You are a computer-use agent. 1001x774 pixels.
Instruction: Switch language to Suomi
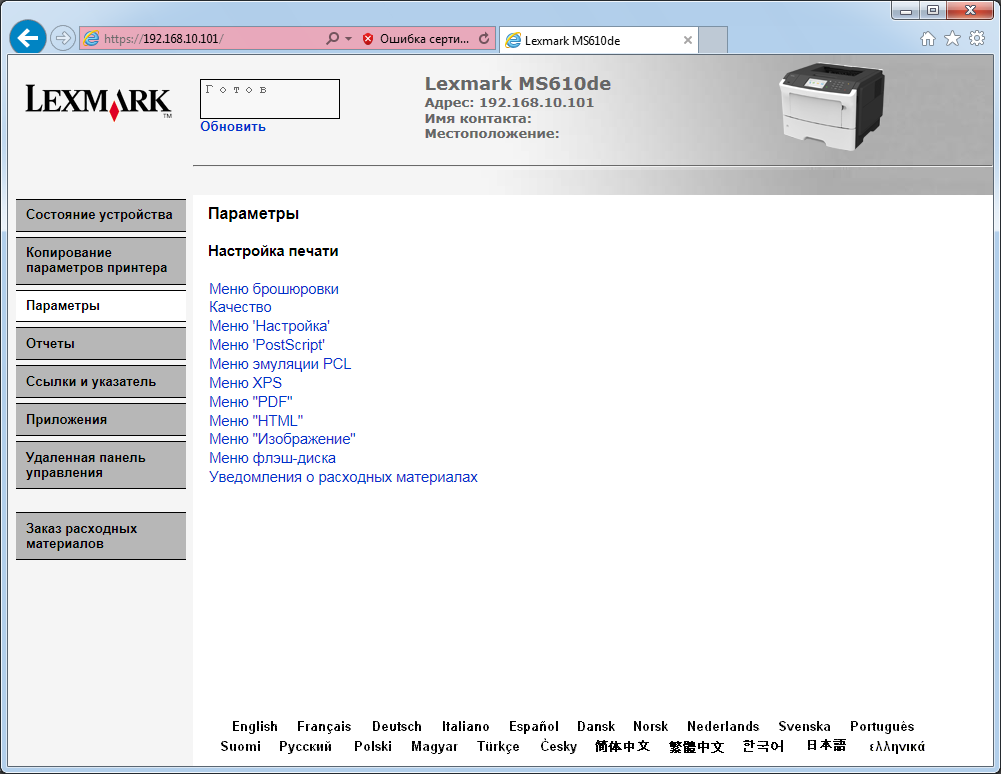[240, 747]
